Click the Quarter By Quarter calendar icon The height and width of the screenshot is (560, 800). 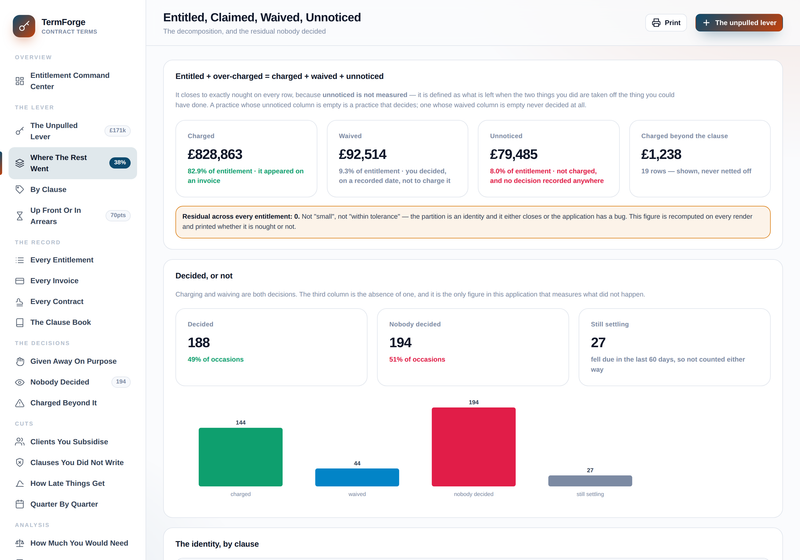(x=19, y=504)
